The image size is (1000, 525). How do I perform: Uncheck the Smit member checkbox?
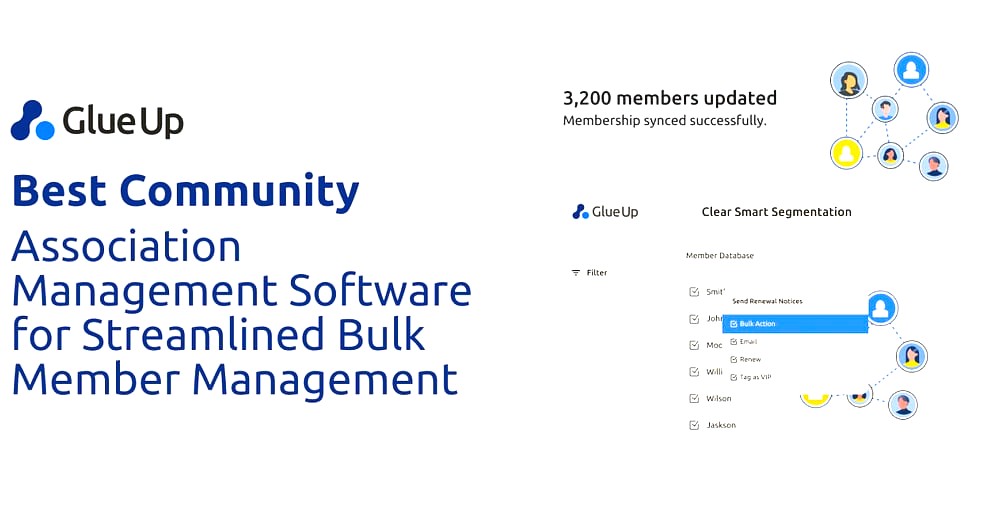pos(694,292)
